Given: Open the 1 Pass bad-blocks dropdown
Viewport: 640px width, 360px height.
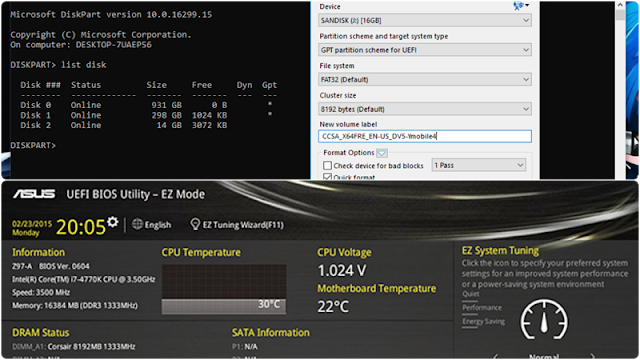Looking at the screenshot, I should 479,165.
